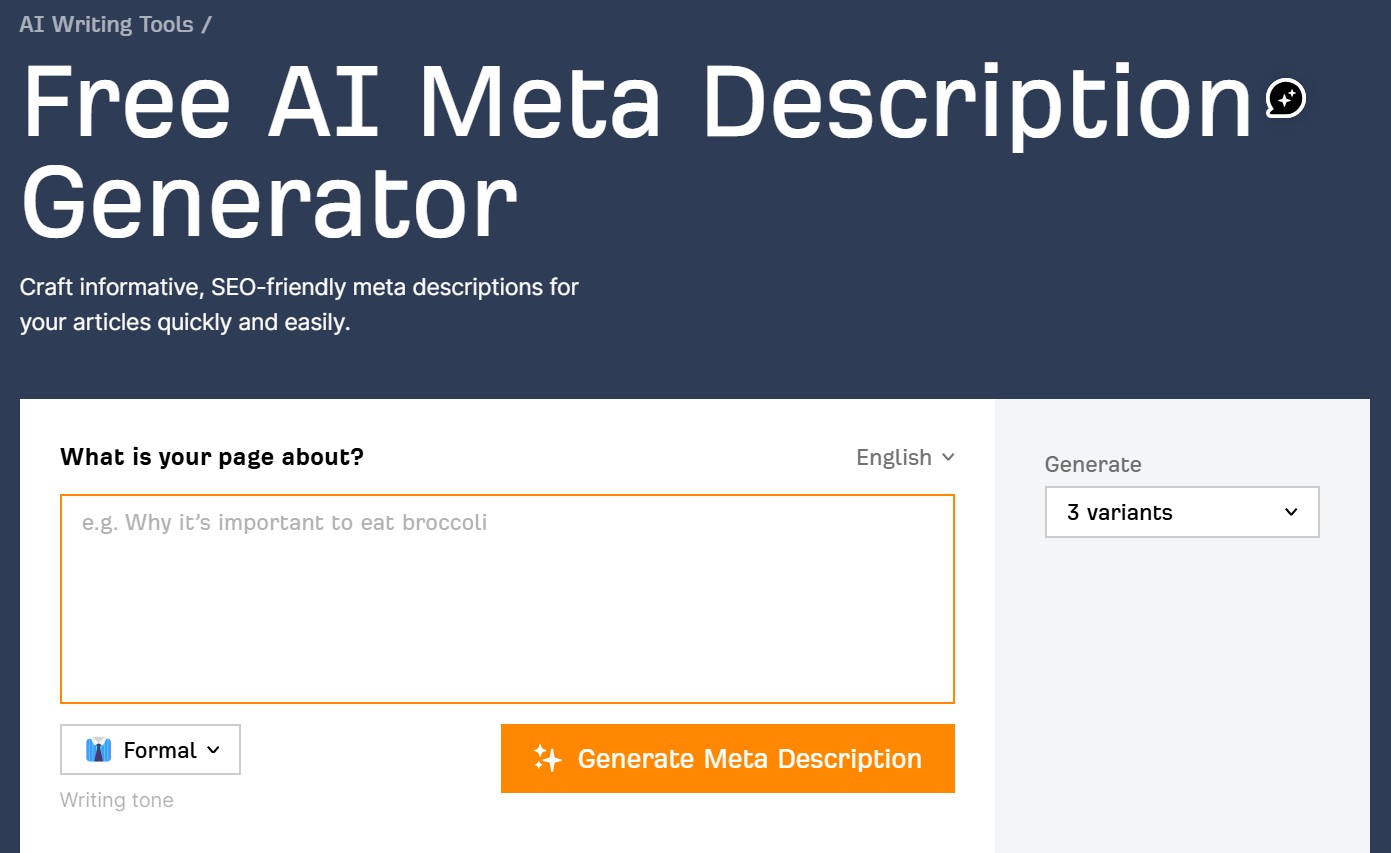Image resolution: width=1391 pixels, height=853 pixels.
Task: Click the broccoli placeholder text area
Action: tap(507, 598)
